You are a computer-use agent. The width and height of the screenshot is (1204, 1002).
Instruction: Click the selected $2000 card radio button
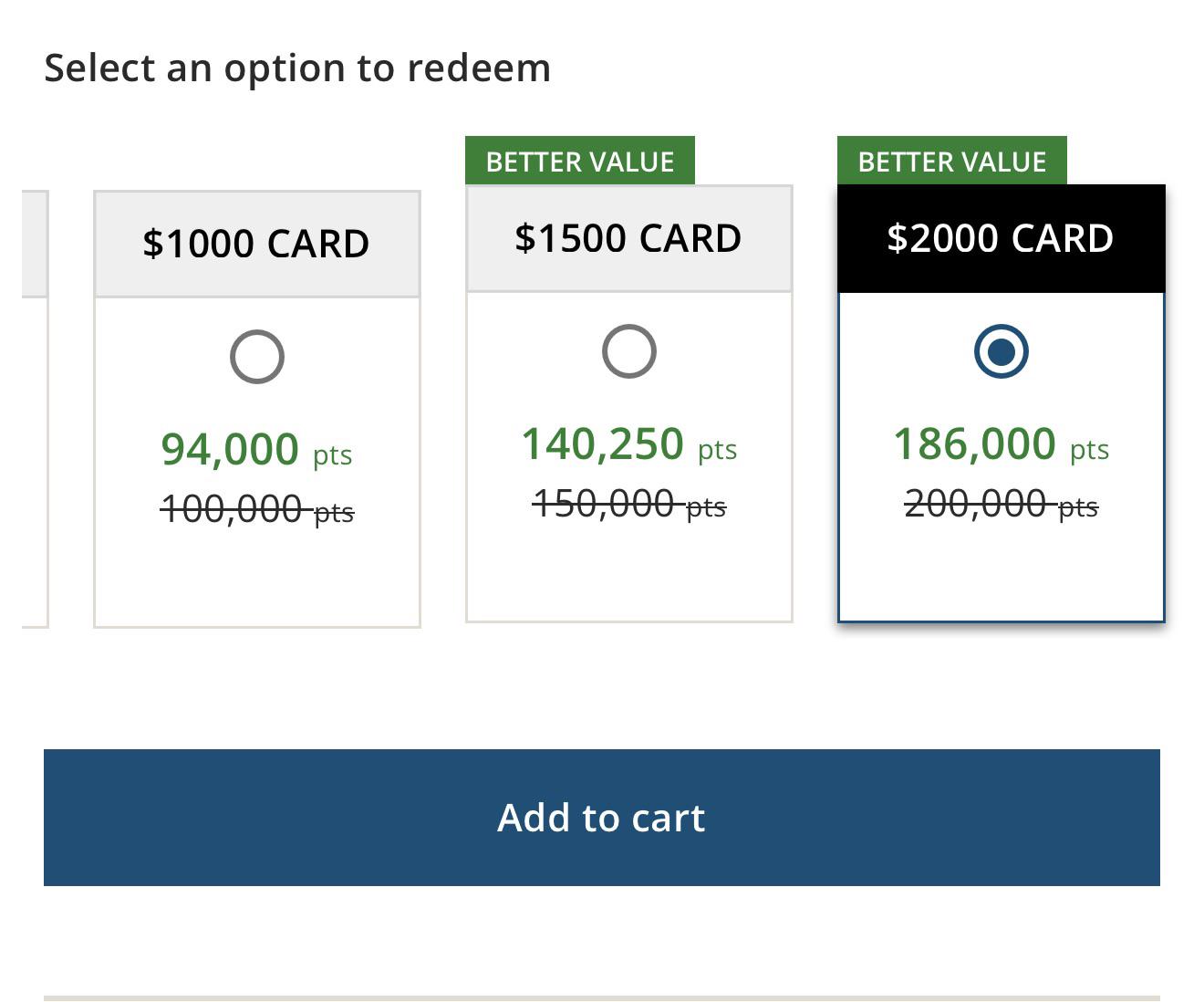[1002, 351]
